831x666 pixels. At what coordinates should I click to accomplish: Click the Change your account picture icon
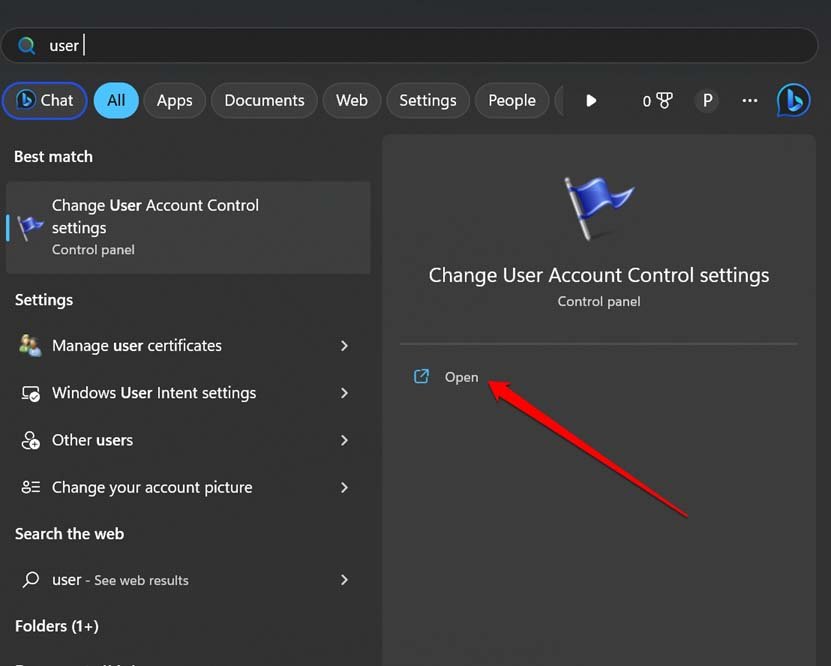point(30,487)
